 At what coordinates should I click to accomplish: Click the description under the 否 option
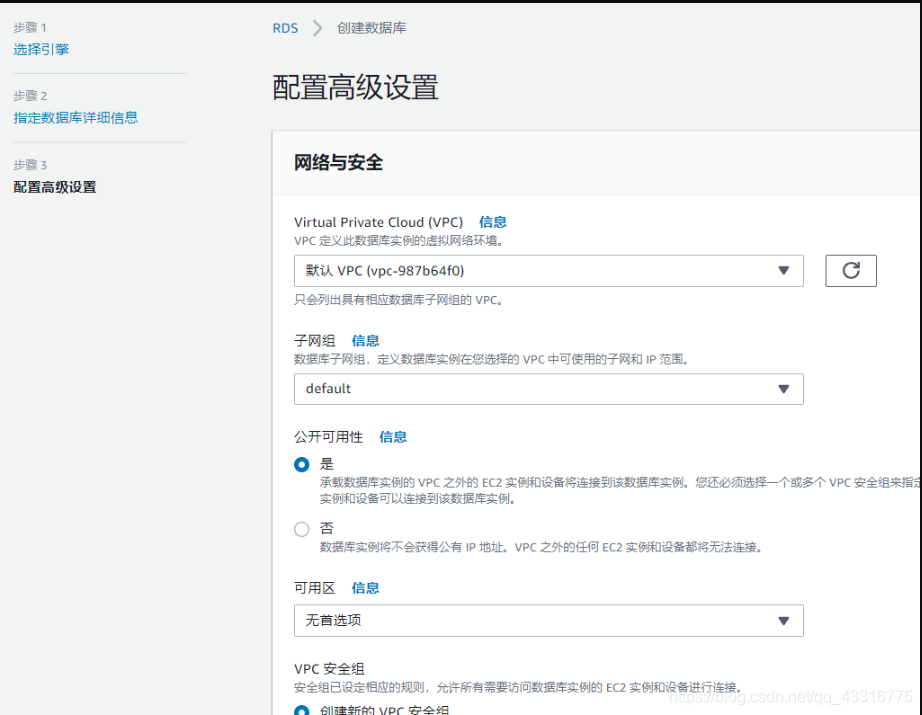[541, 547]
